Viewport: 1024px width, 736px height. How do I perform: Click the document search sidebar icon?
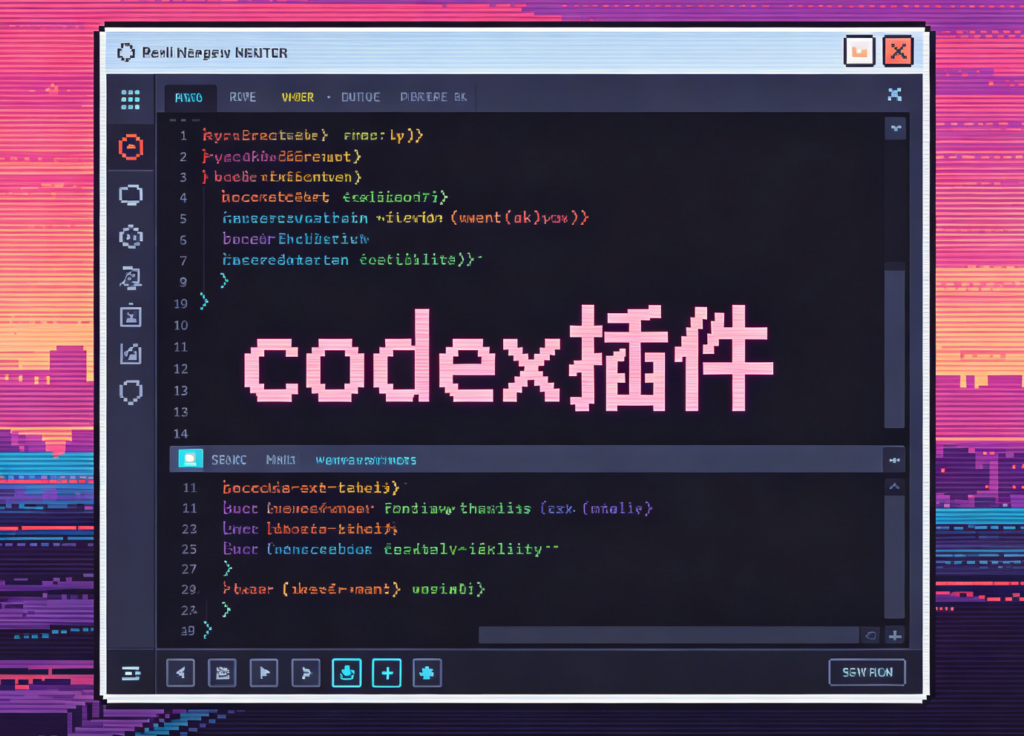[131, 278]
